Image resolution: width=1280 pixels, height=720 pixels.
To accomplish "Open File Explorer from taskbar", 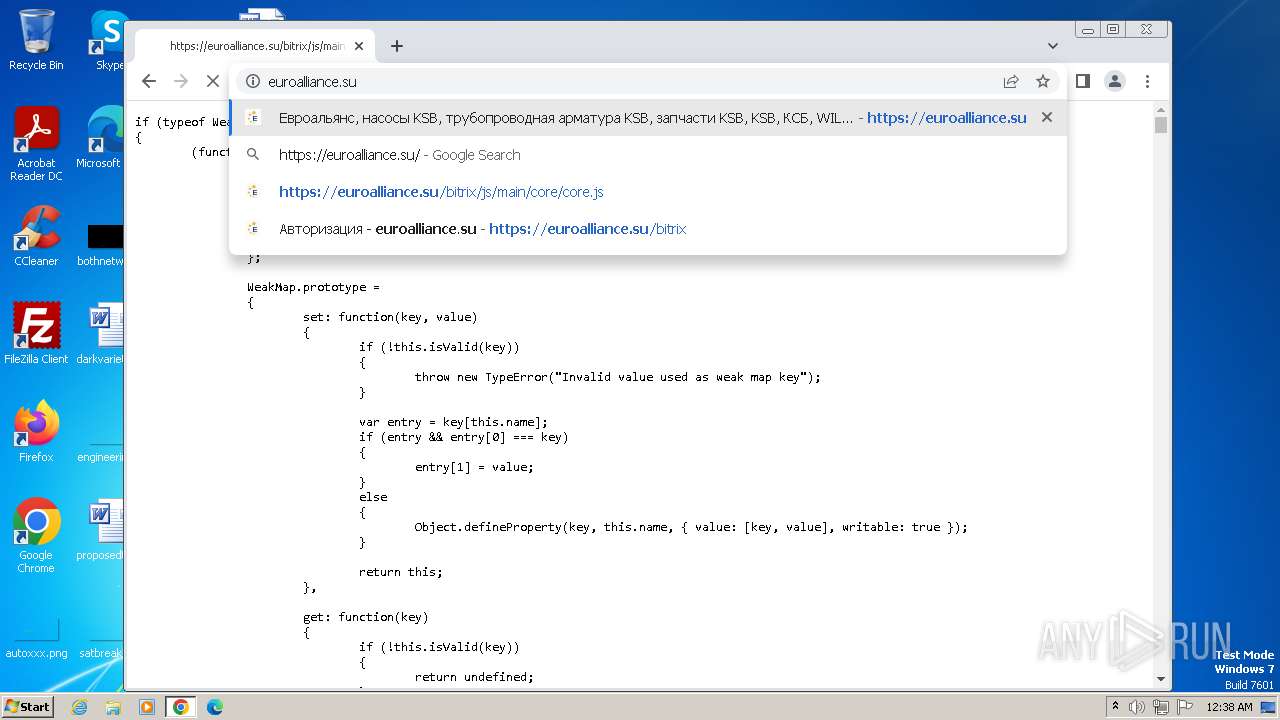I will [113, 707].
